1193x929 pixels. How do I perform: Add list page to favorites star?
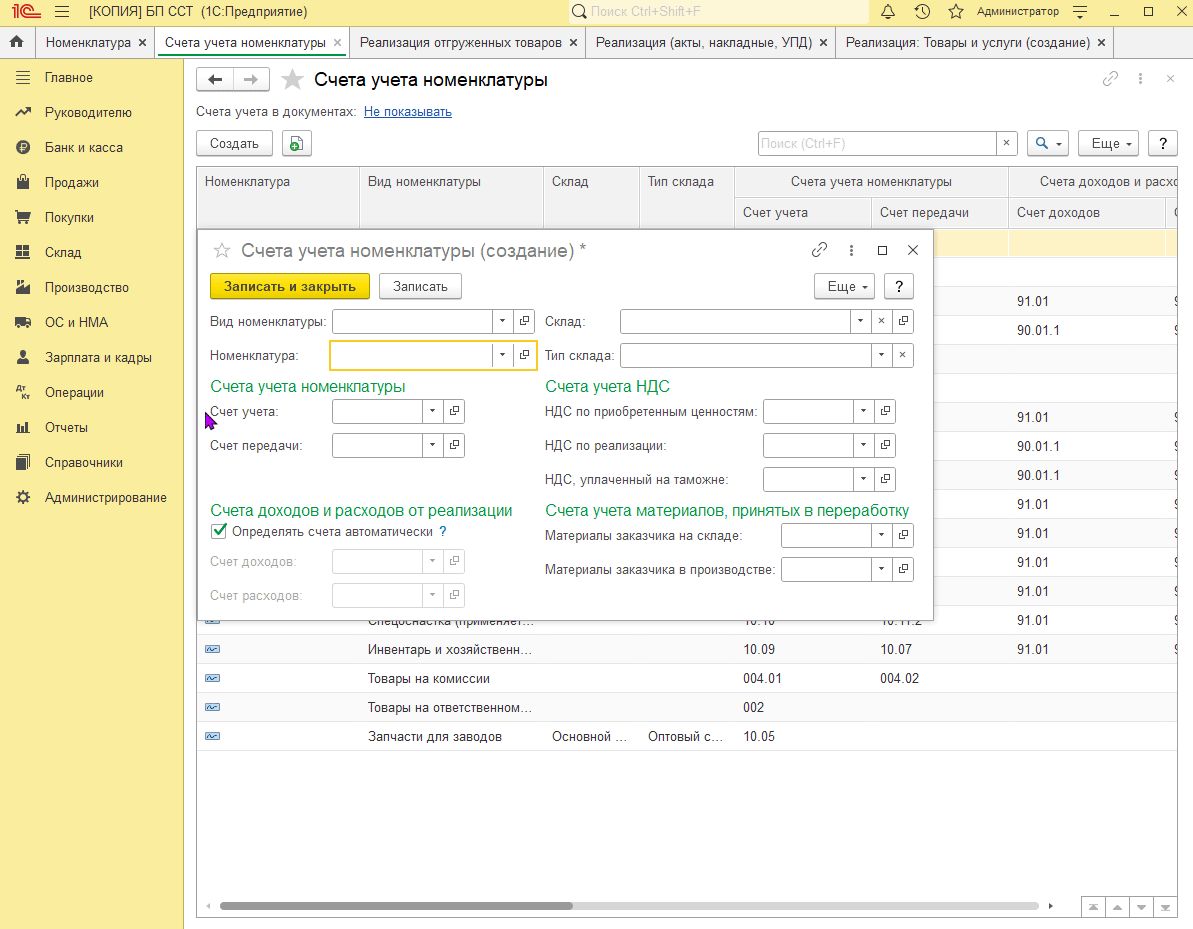[x=292, y=79]
